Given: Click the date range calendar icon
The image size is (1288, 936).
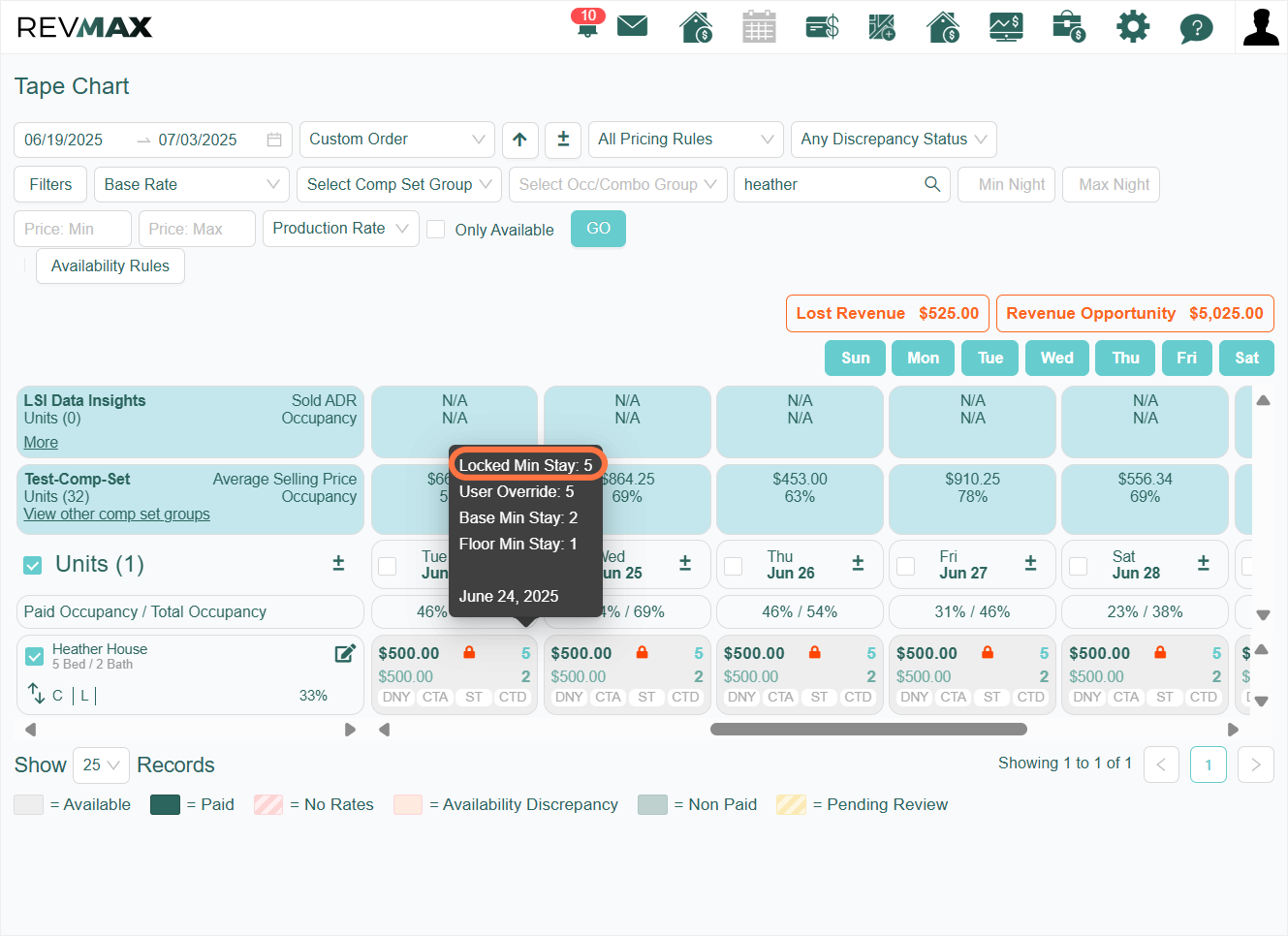Looking at the screenshot, I should tap(274, 140).
